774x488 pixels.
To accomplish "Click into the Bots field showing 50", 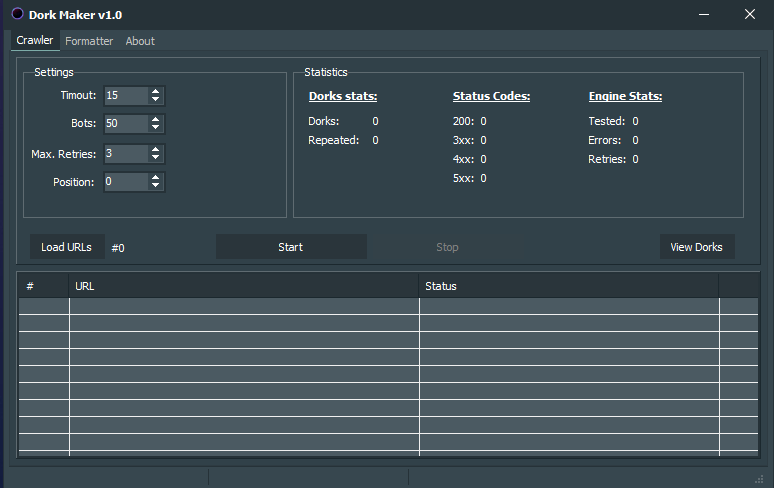I will pyautogui.click(x=126, y=123).
